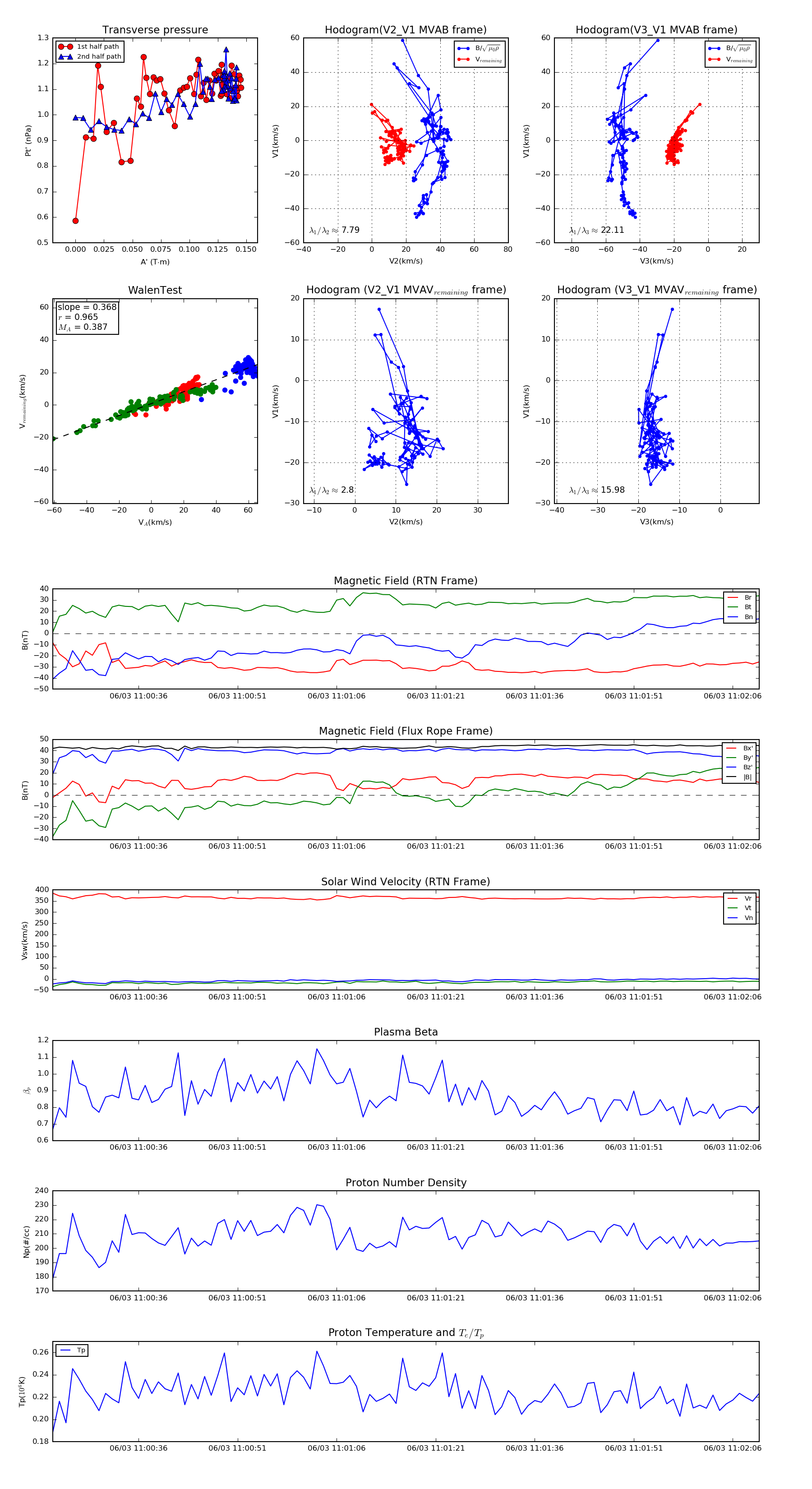Click "06/03 11:01:36" tick under Solar Wind Velocity plot
This screenshot has width=812, height=1489.
point(535,997)
